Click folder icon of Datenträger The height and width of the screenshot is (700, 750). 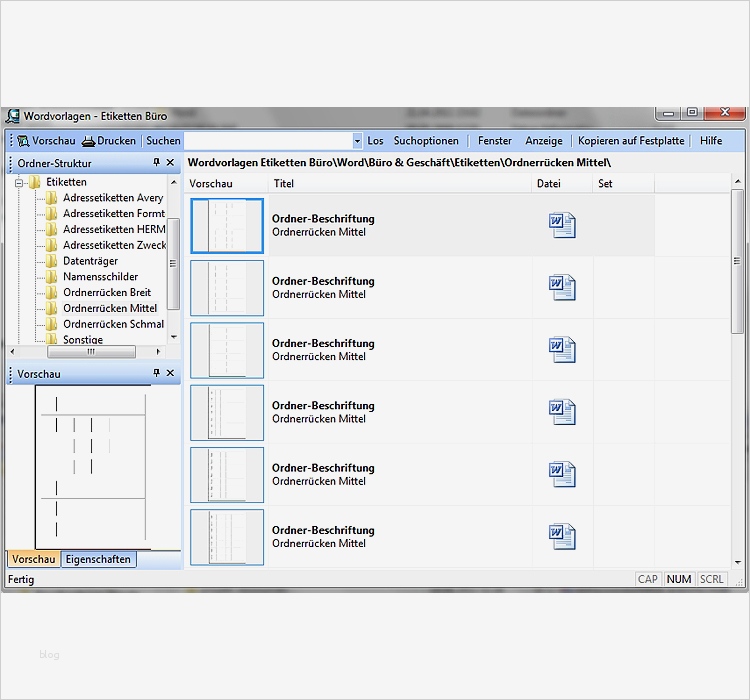point(52,261)
